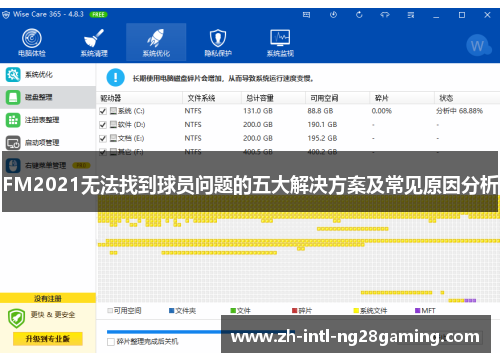Click the purple MFT legend swatch
Screen dimensions: 500x362
pos(418,311)
